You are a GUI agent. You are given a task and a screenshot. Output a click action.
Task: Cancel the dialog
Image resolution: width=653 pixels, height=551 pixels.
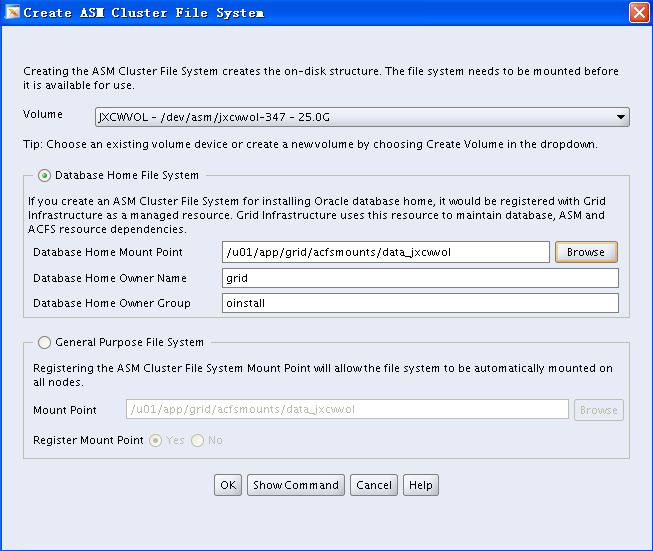pyautogui.click(x=374, y=485)
